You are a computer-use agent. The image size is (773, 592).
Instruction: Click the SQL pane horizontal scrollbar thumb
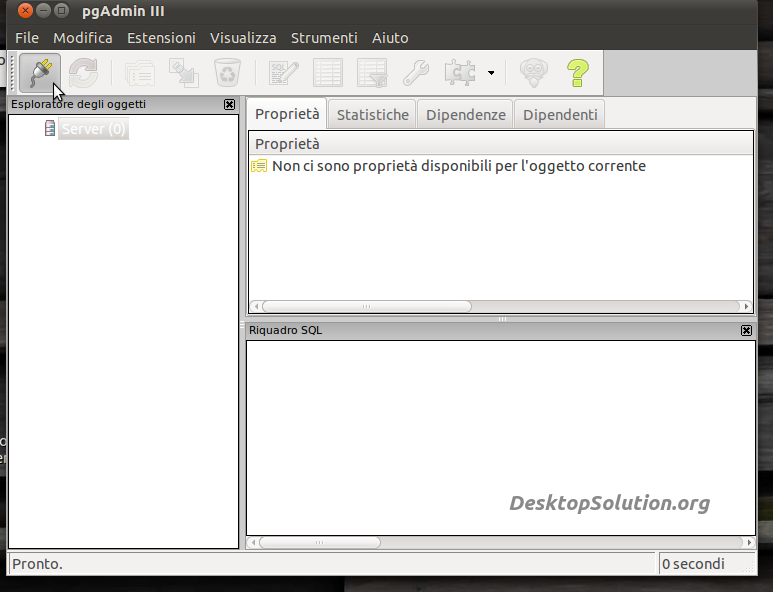pos(319,542)
